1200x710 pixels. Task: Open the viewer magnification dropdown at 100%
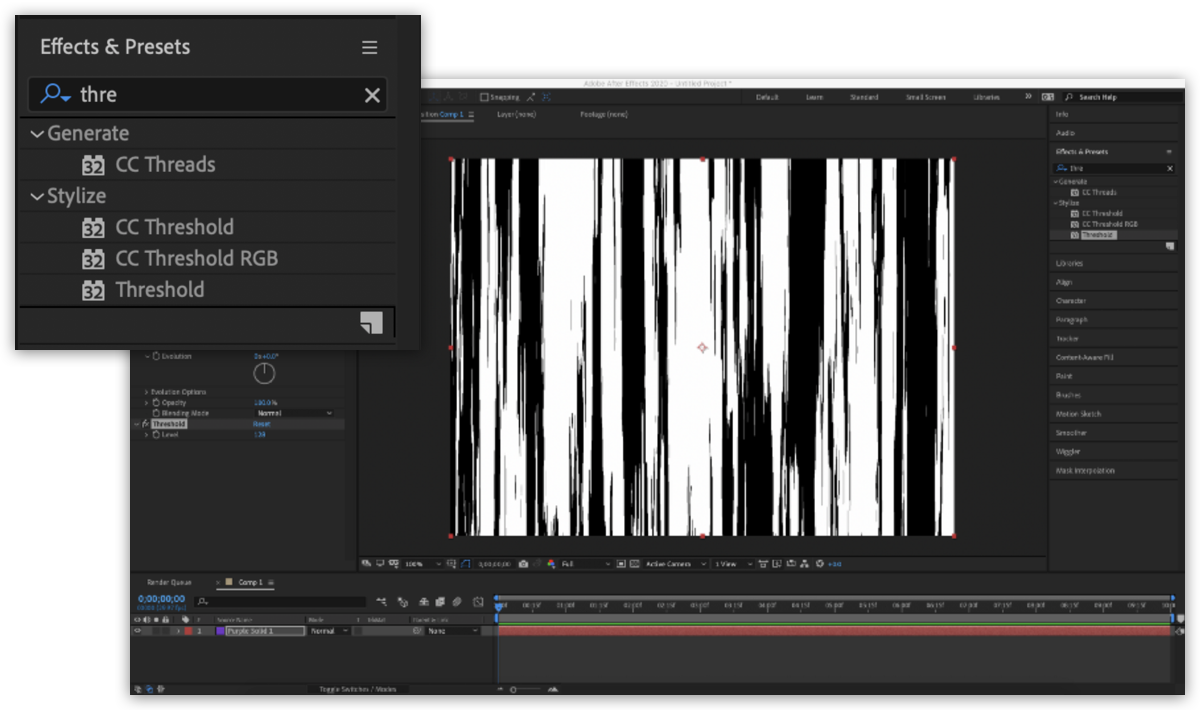click(x=422, y=565)
